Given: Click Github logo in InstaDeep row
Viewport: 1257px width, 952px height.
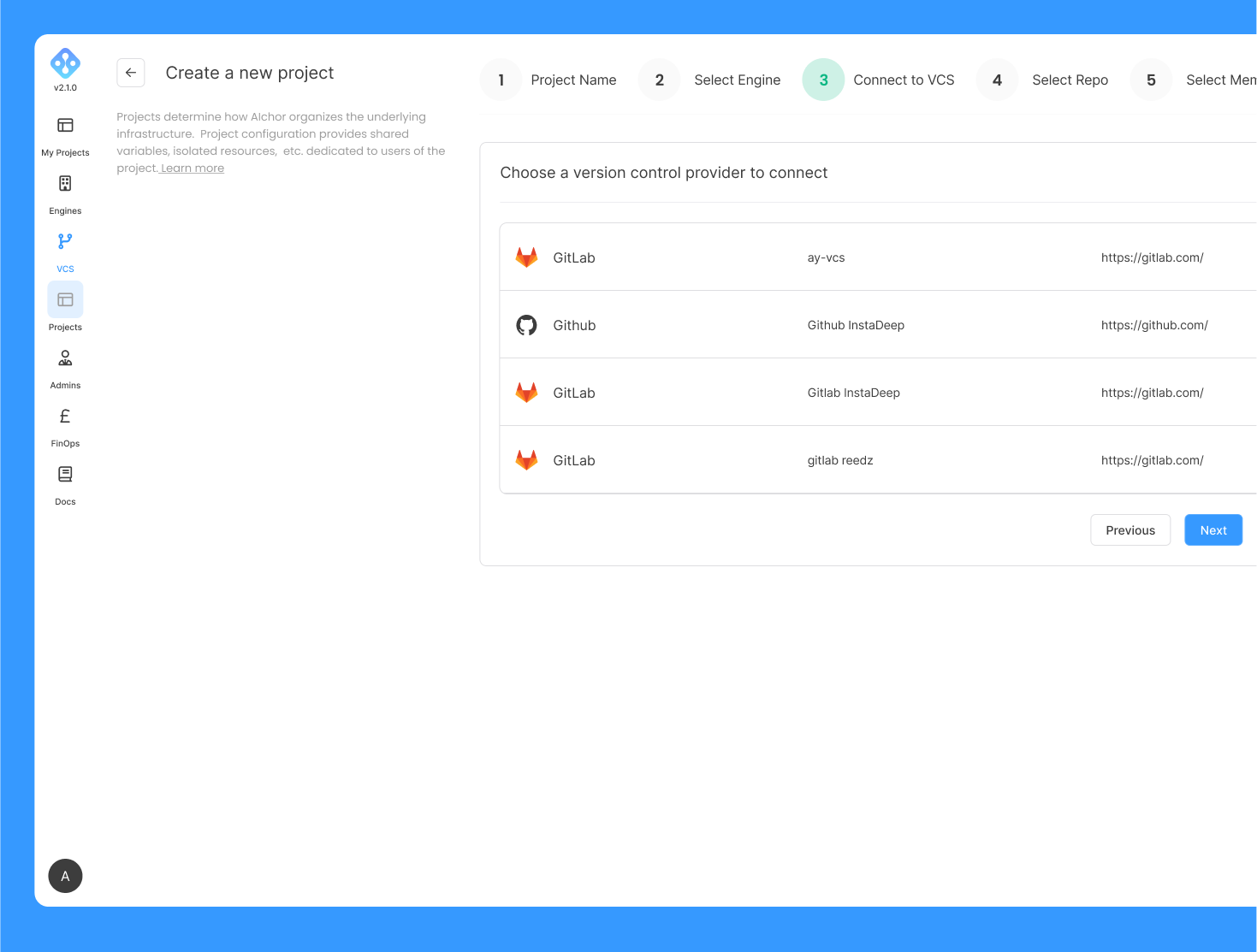Looking at the screenshot, I should (x=526, y=325).
